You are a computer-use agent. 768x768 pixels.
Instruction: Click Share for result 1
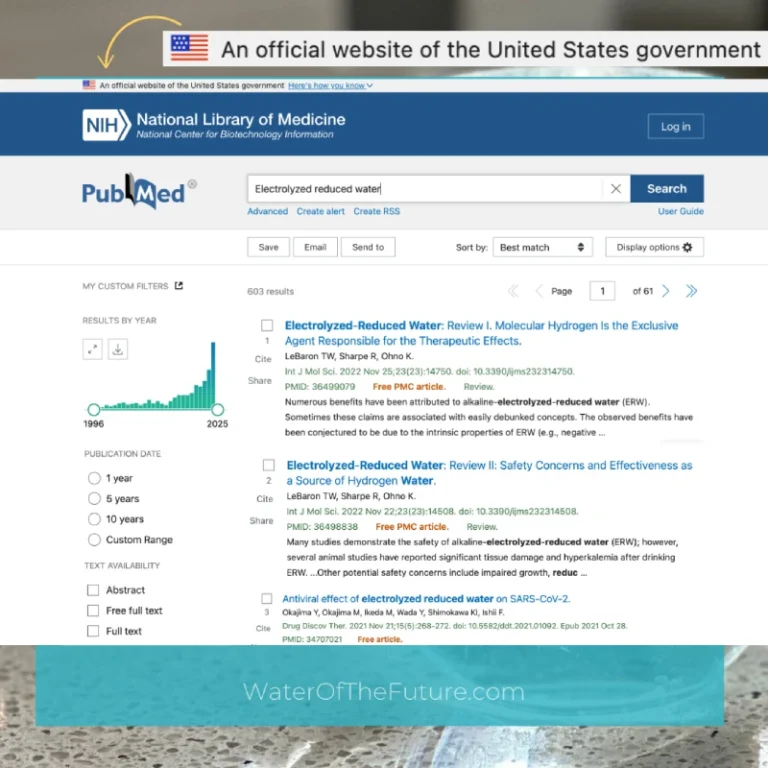point(260,381)
